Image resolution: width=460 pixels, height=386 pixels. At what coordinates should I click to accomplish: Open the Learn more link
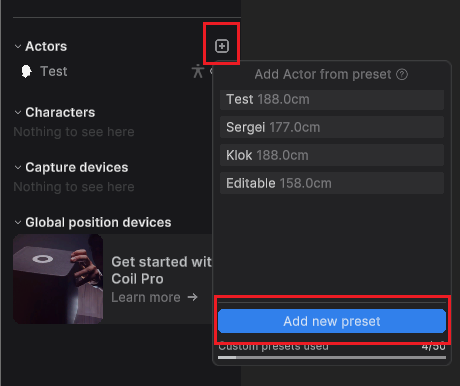[x=154, y=297]
